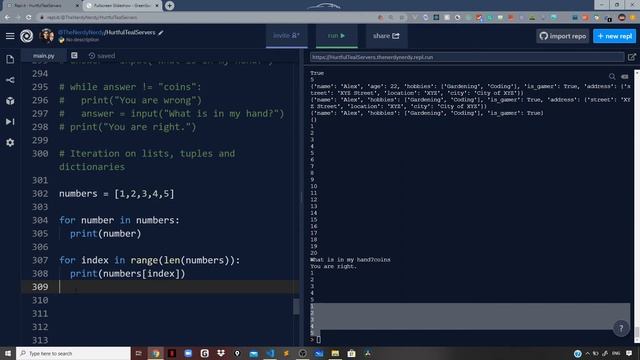Open Task View on the Windows taskbar
640x360 pixels.
tap(138, 353)
